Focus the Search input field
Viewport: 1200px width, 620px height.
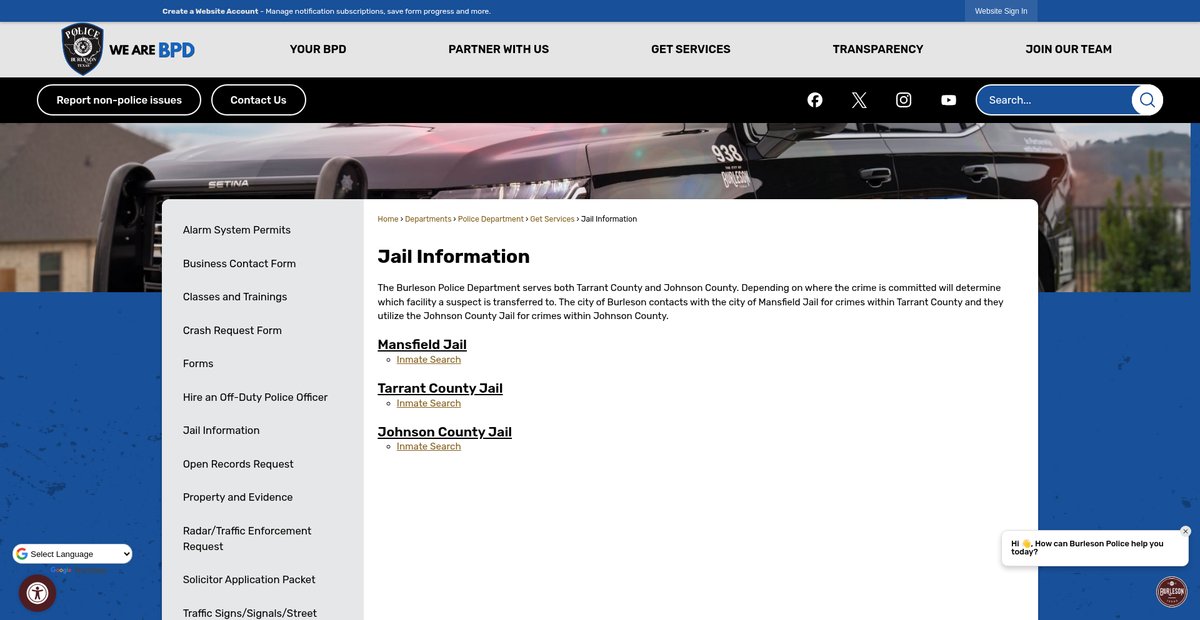(1055, 100)
